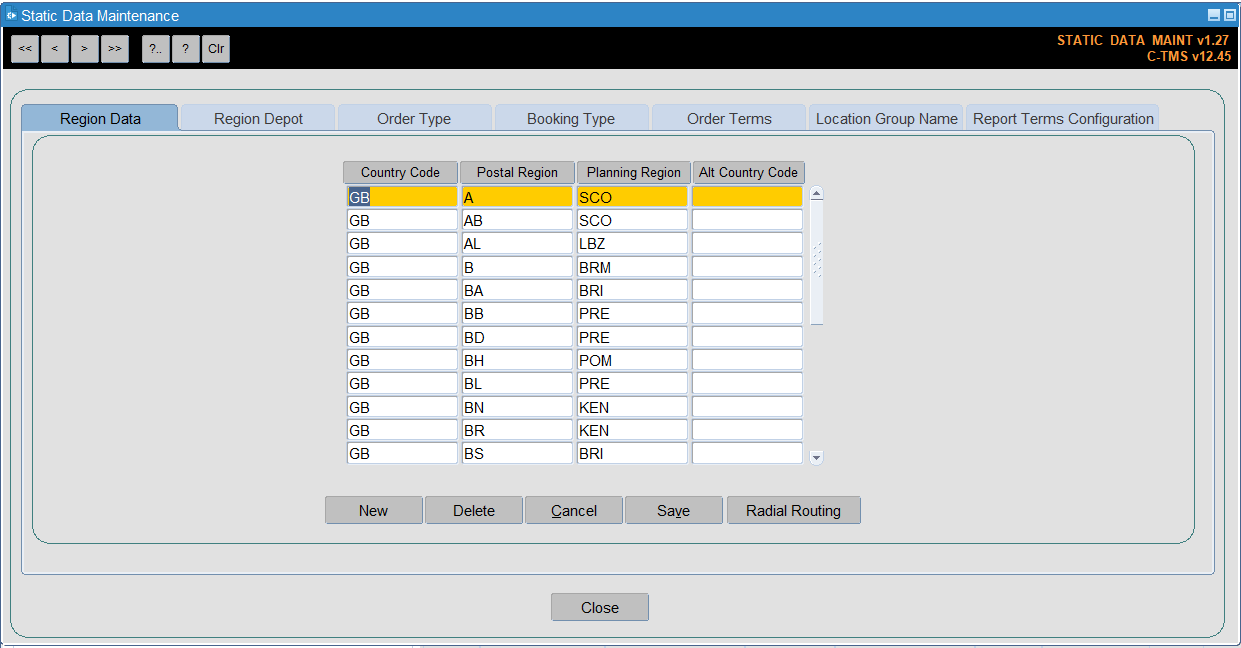Click scroll down arrow of region list
Viewport: 1241px width, 648px height.
coord(816,457)
